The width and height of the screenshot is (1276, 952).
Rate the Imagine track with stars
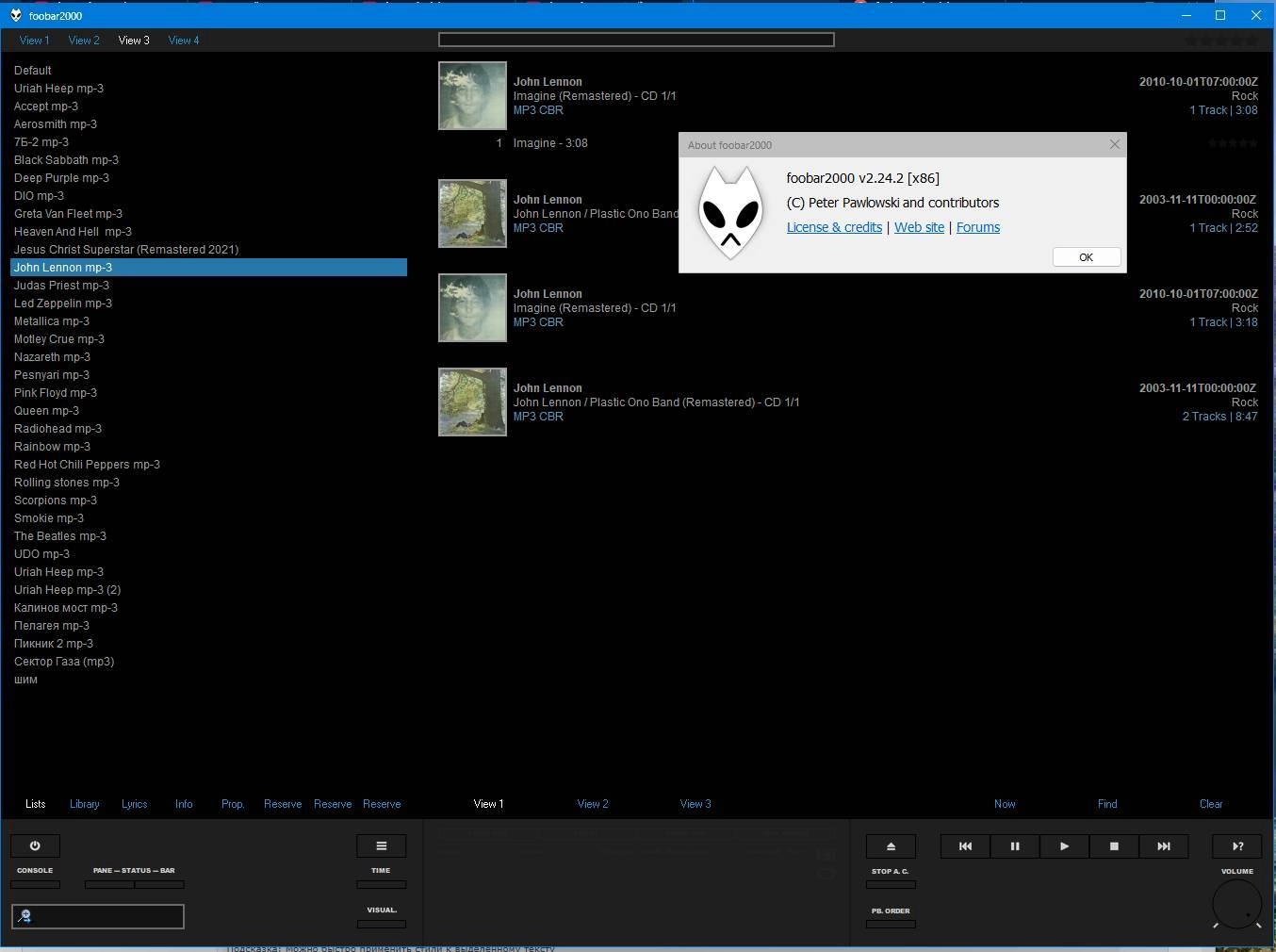(x=1234, y=143)
